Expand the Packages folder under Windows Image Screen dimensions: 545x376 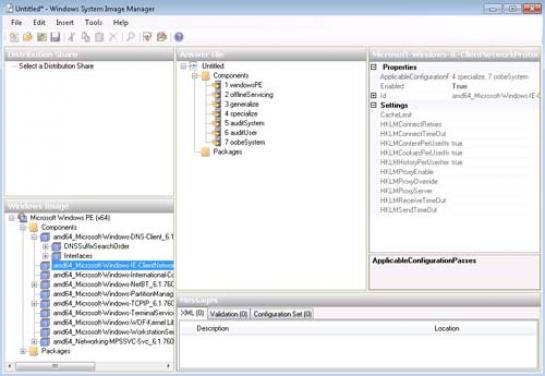pos(23,351)
